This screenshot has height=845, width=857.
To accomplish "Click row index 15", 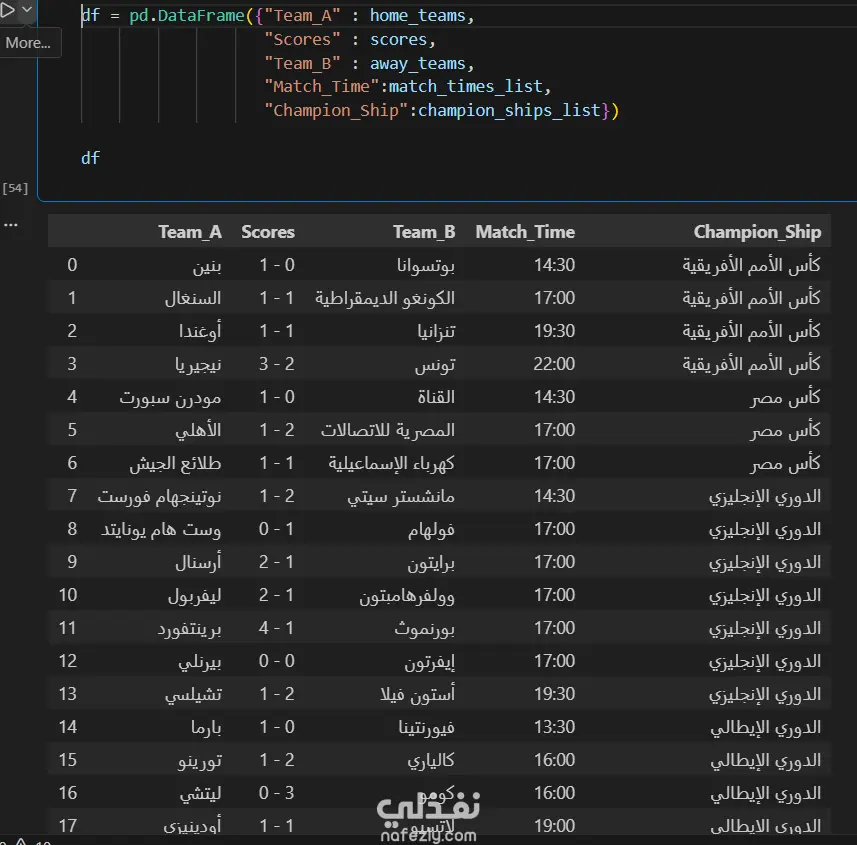I will [x=68, y=759].
